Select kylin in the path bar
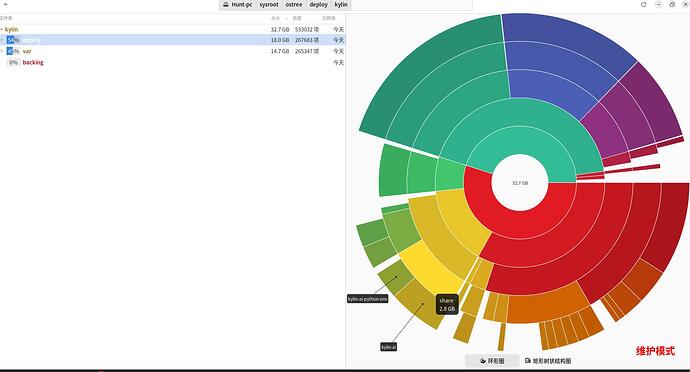Viewport: 690px width, 372px height. pos(341,4)
